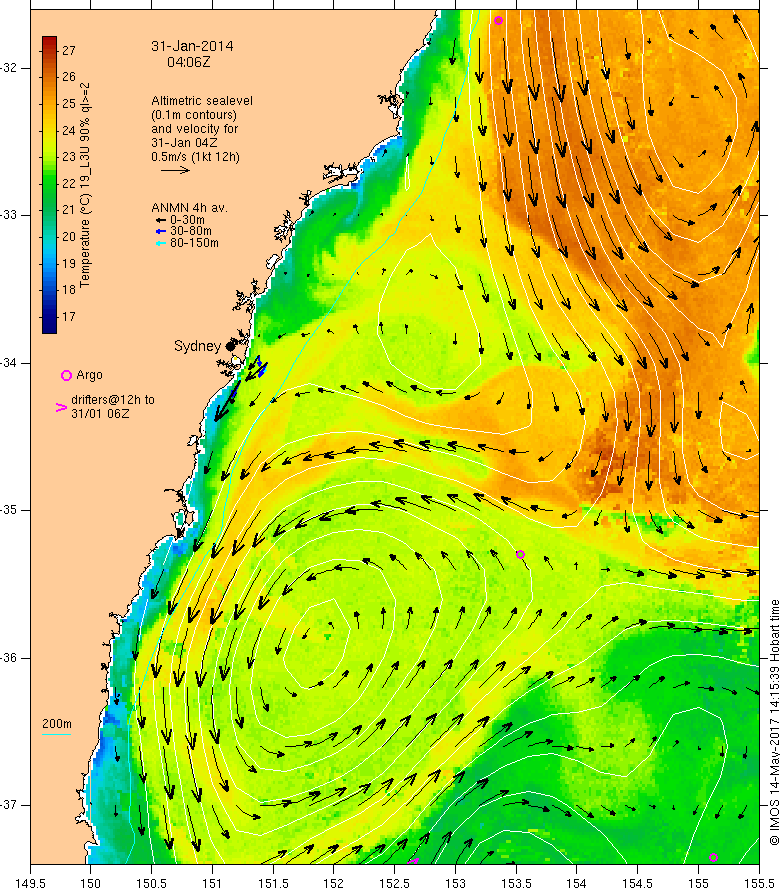Viewport: 780px width, 890px height.
Task: Click the color bar value 27
Action: pos(69,51)
